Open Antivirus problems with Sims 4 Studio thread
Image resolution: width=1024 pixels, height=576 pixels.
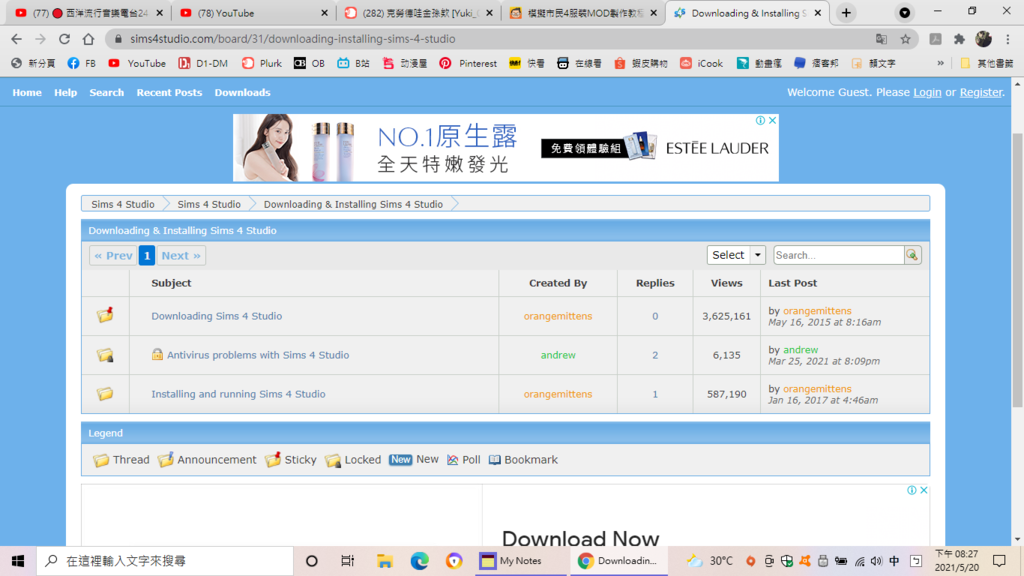coord(258,355)
